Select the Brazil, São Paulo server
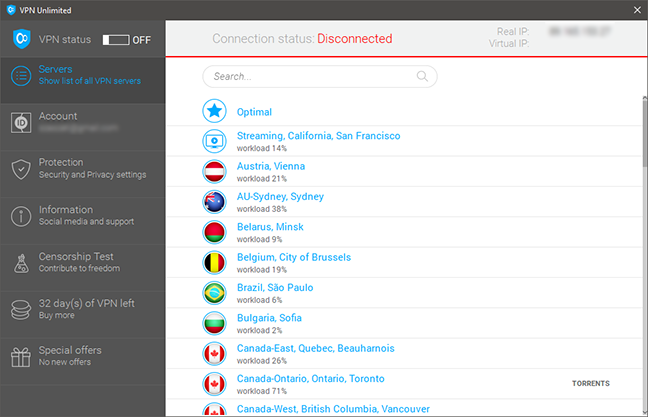This screenshot has width=648, height=417. tap(406, 293)
